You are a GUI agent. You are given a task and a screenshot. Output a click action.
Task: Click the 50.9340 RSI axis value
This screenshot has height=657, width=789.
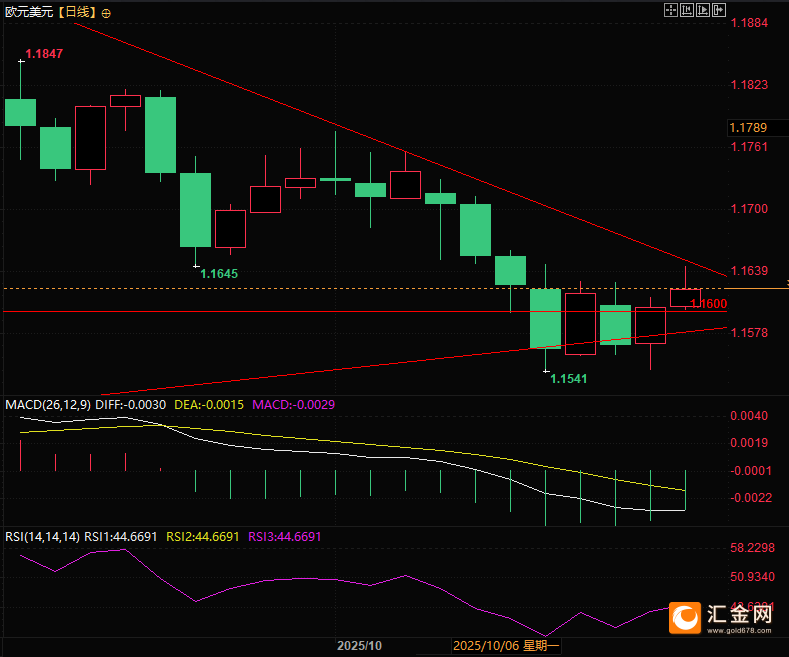tap(753, 577)
